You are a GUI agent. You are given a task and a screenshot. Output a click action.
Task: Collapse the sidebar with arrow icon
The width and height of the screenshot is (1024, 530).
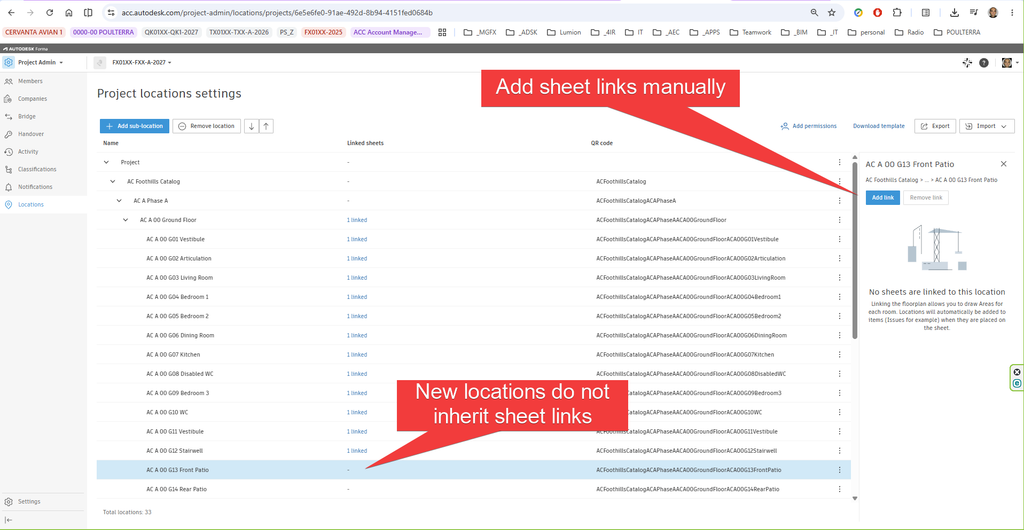[8, 520]
